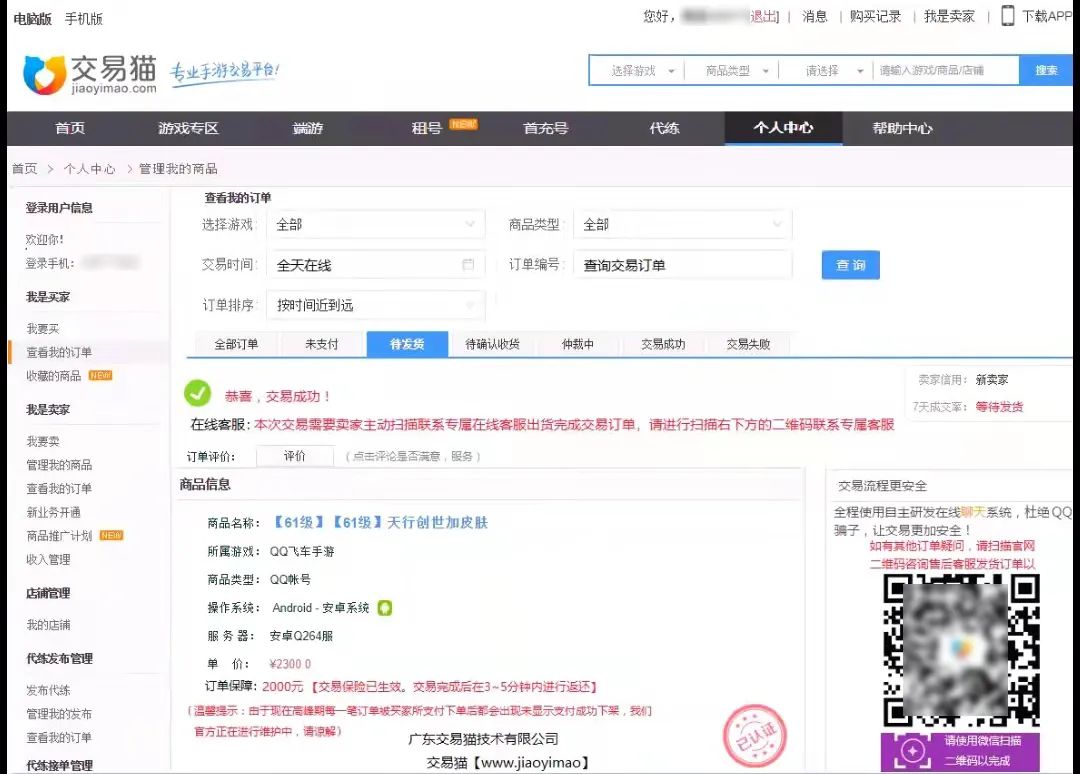The image size is (1080, 774).
Task: Click the green checkmark success icon
Action: point(198,394)
